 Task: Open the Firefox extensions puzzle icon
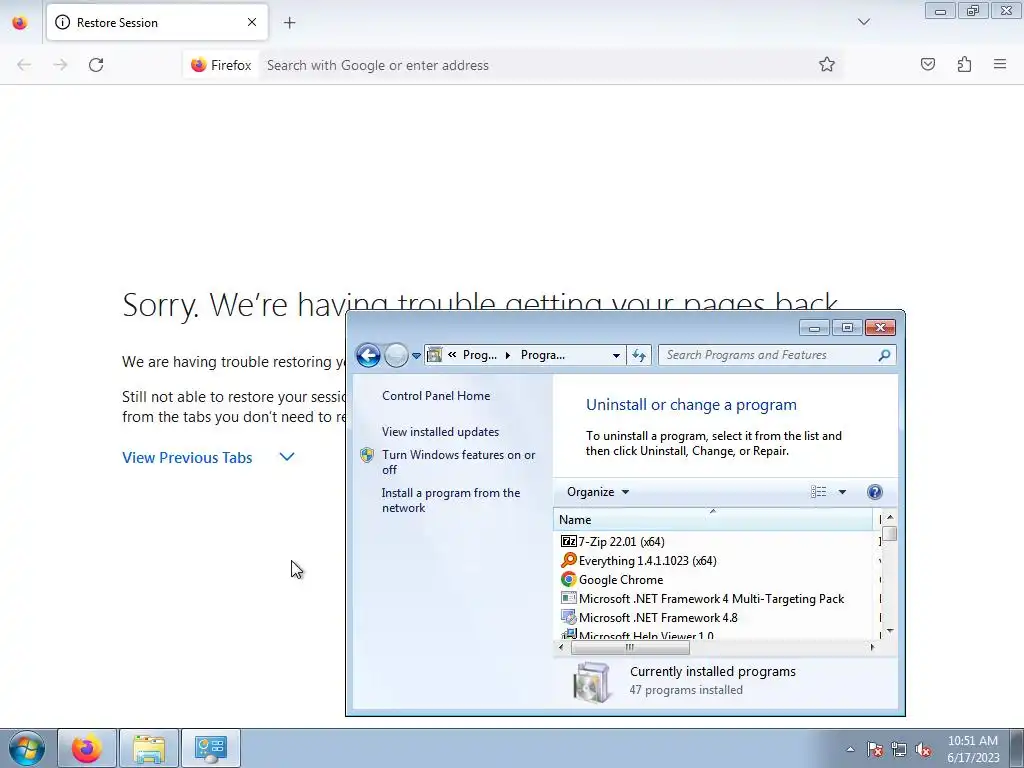tap(965, 64)
